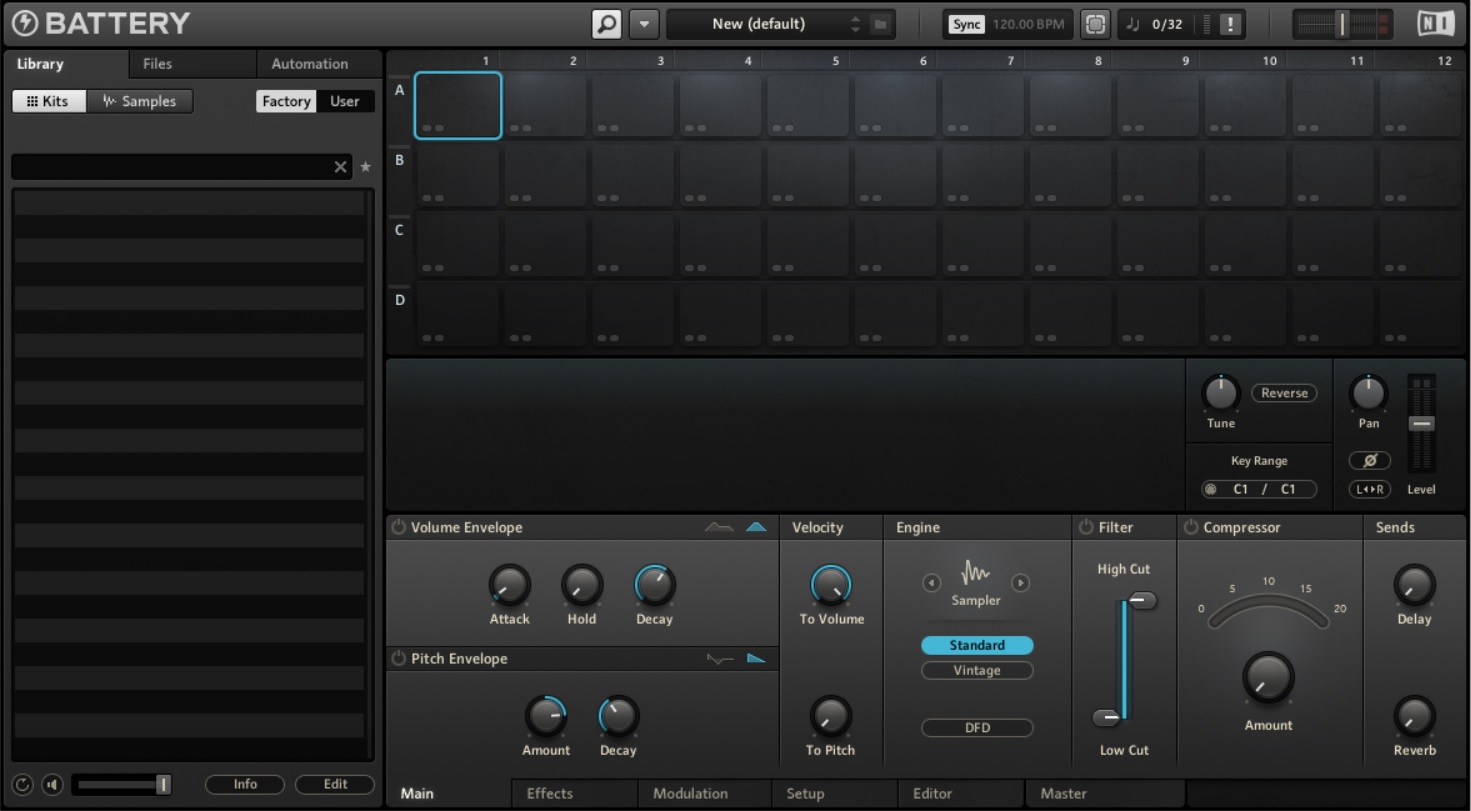Adjust the master volume slider in header
Viewport: 1471px width, 811px height.
click(x=1342, y=24)
